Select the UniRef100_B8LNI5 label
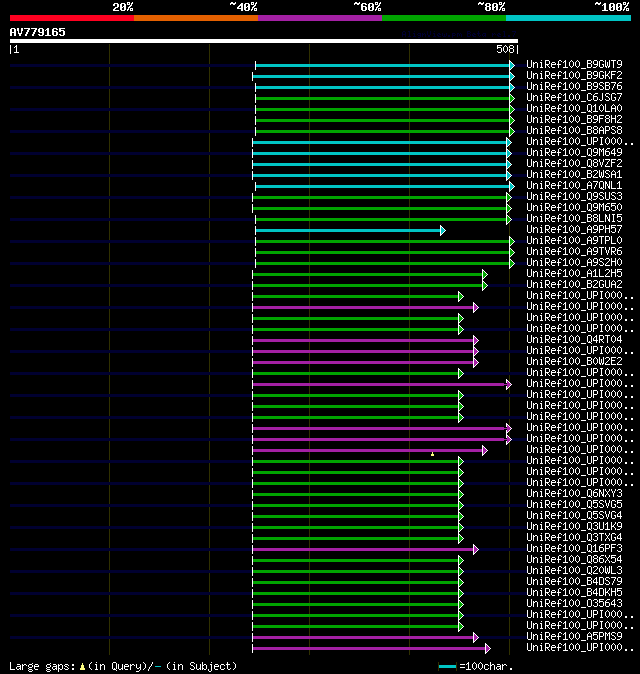 [574, 219]
